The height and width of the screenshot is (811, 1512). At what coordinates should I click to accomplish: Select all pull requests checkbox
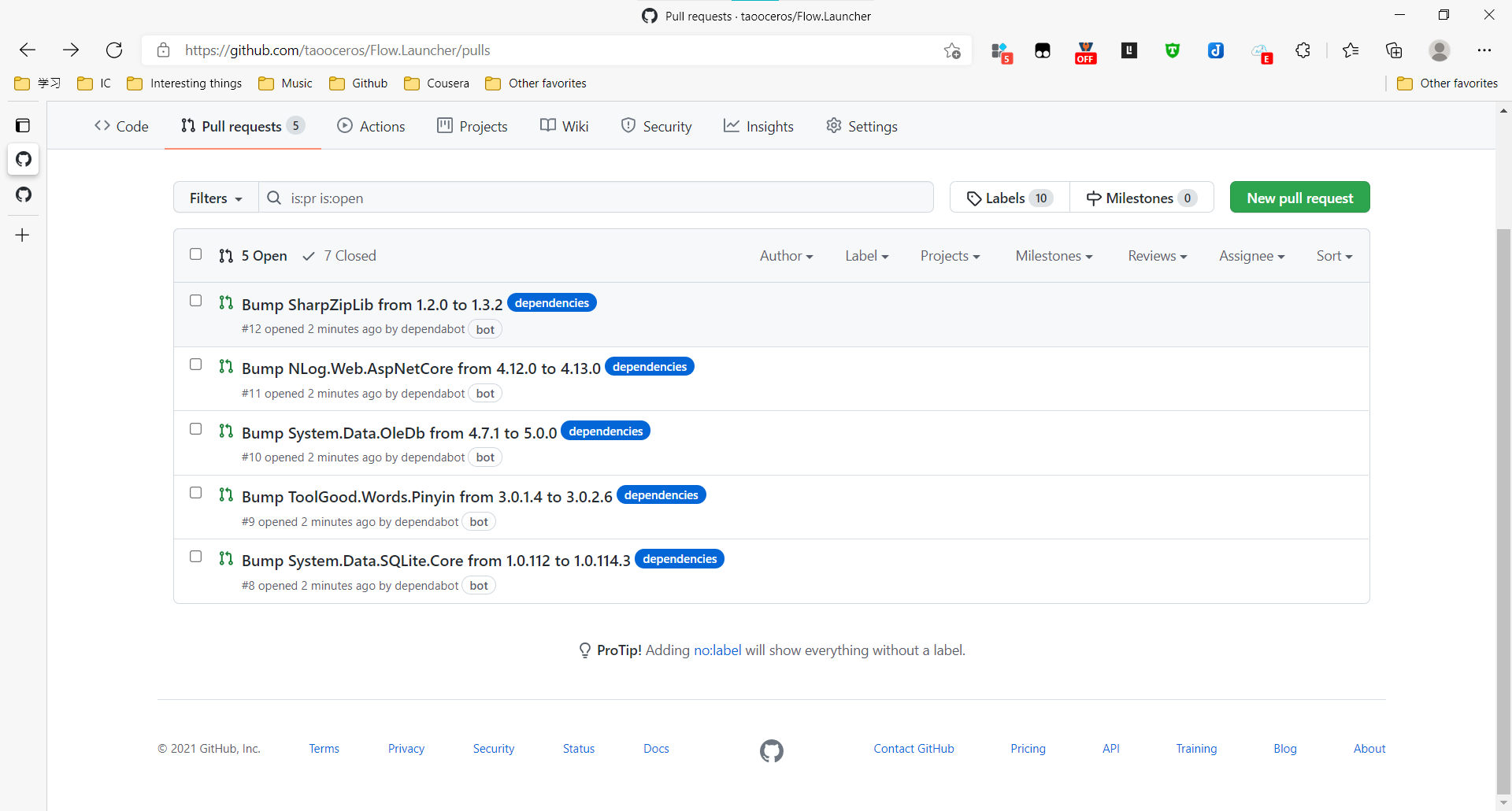point(196,254)
